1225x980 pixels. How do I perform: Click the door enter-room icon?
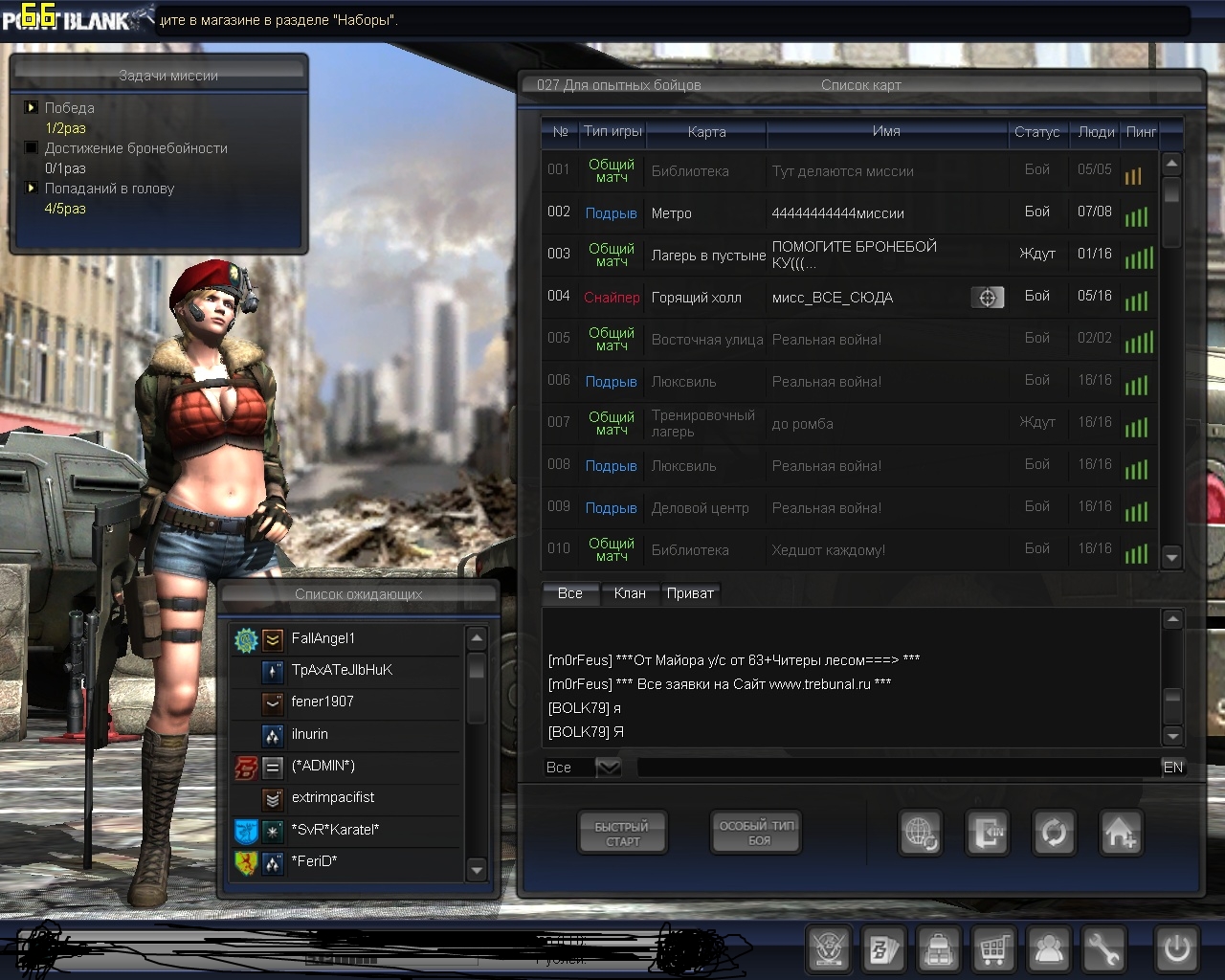point(988,833)
